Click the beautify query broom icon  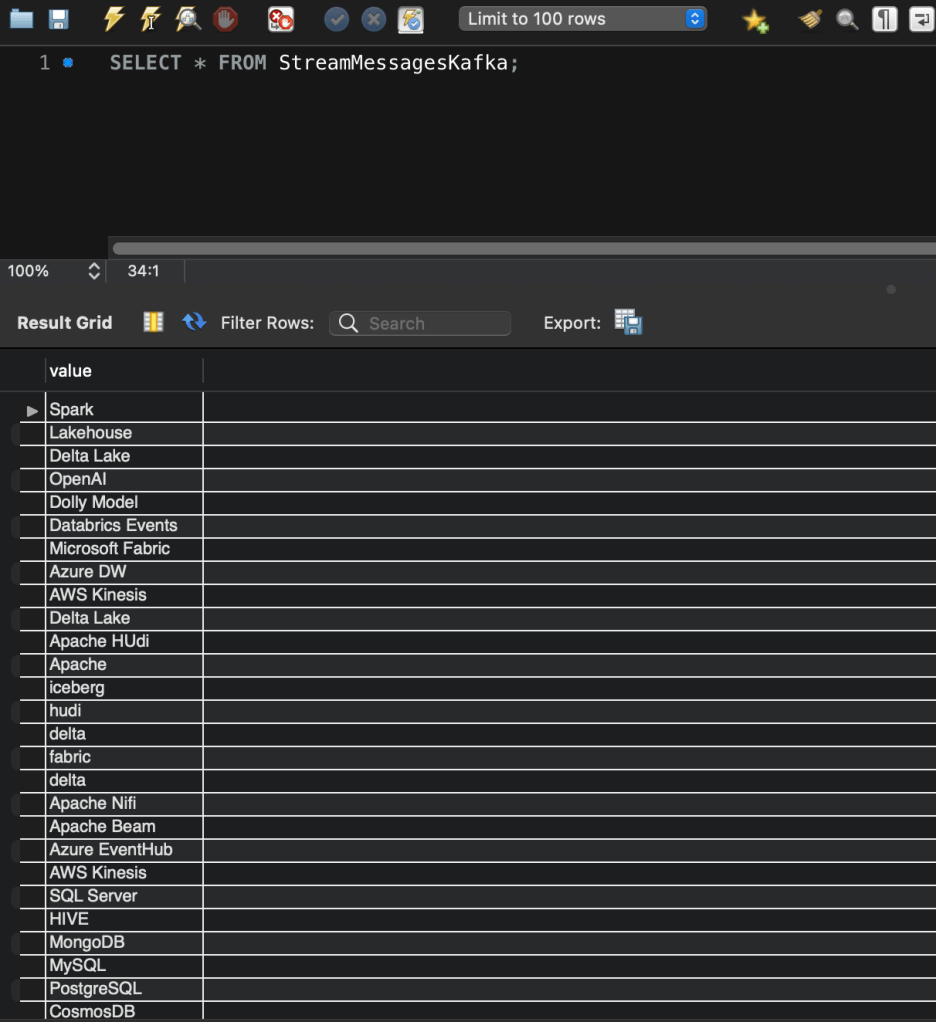tap(810, 19)
